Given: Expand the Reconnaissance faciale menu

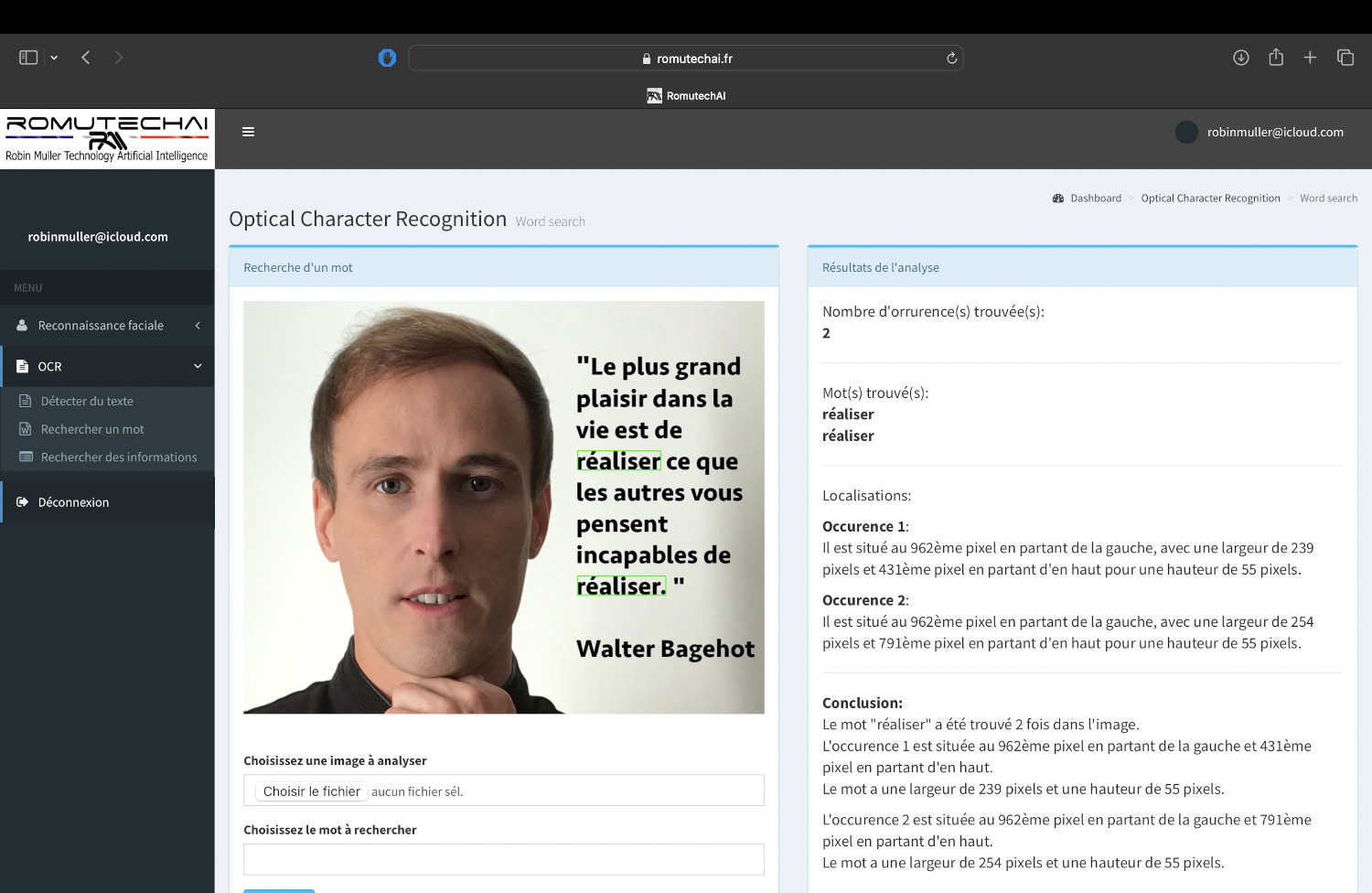Looking at the screenshot, I should tap(101, 326).
